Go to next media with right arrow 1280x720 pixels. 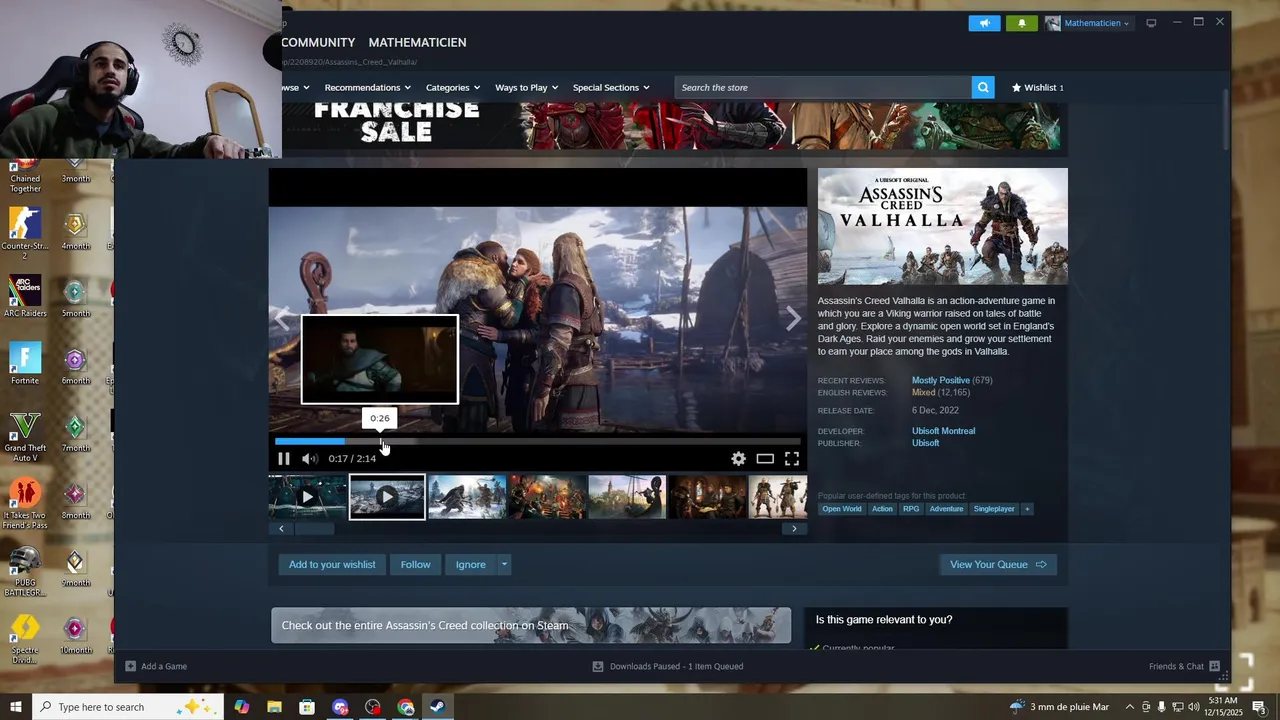(793, 319)
